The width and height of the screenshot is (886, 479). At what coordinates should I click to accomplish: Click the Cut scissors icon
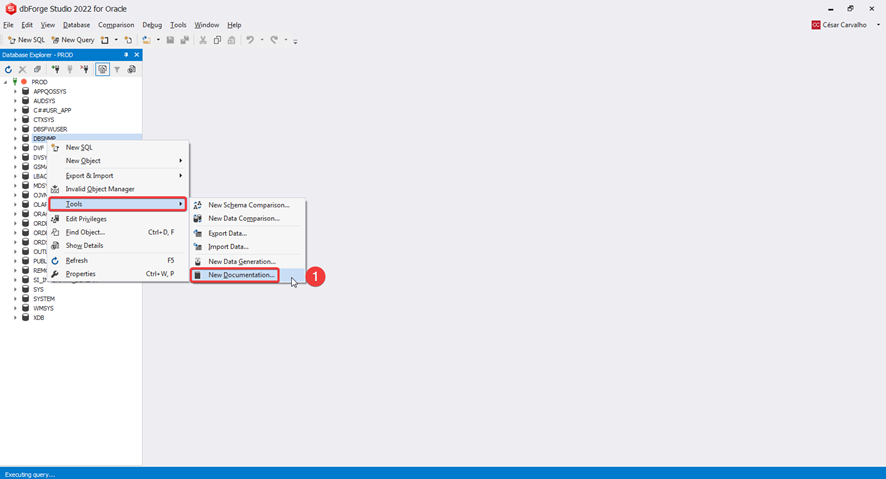(x=203, y=40)
